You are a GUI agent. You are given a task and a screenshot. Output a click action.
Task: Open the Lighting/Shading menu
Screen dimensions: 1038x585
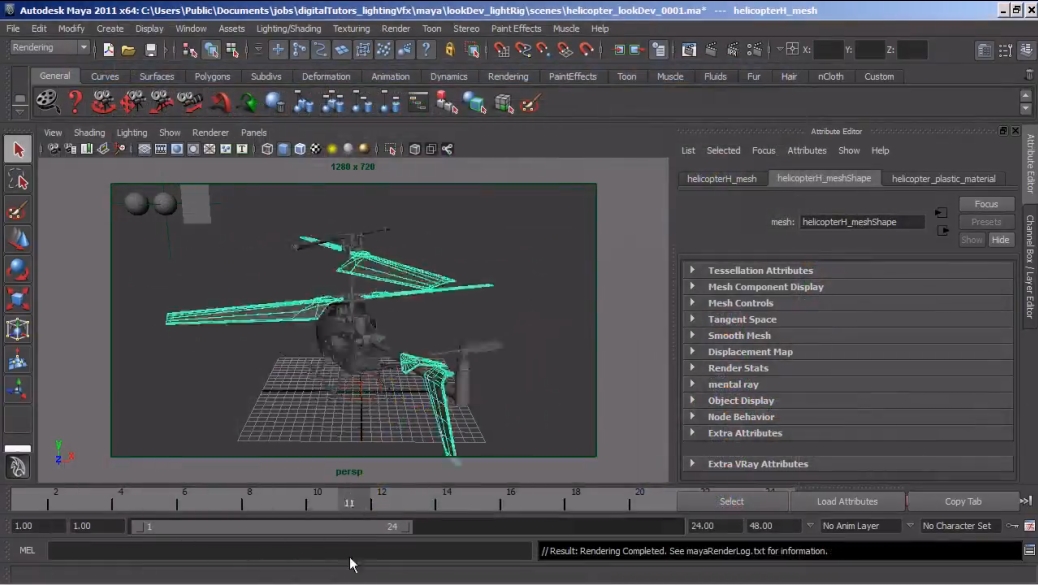[x=289, y=28]
